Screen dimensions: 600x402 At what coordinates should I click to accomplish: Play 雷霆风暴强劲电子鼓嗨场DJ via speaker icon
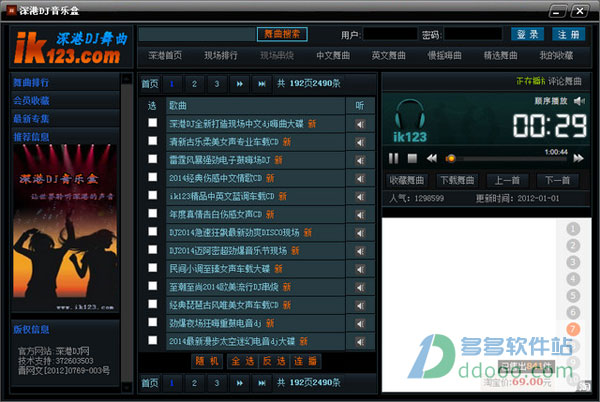[x=360, y=160]
